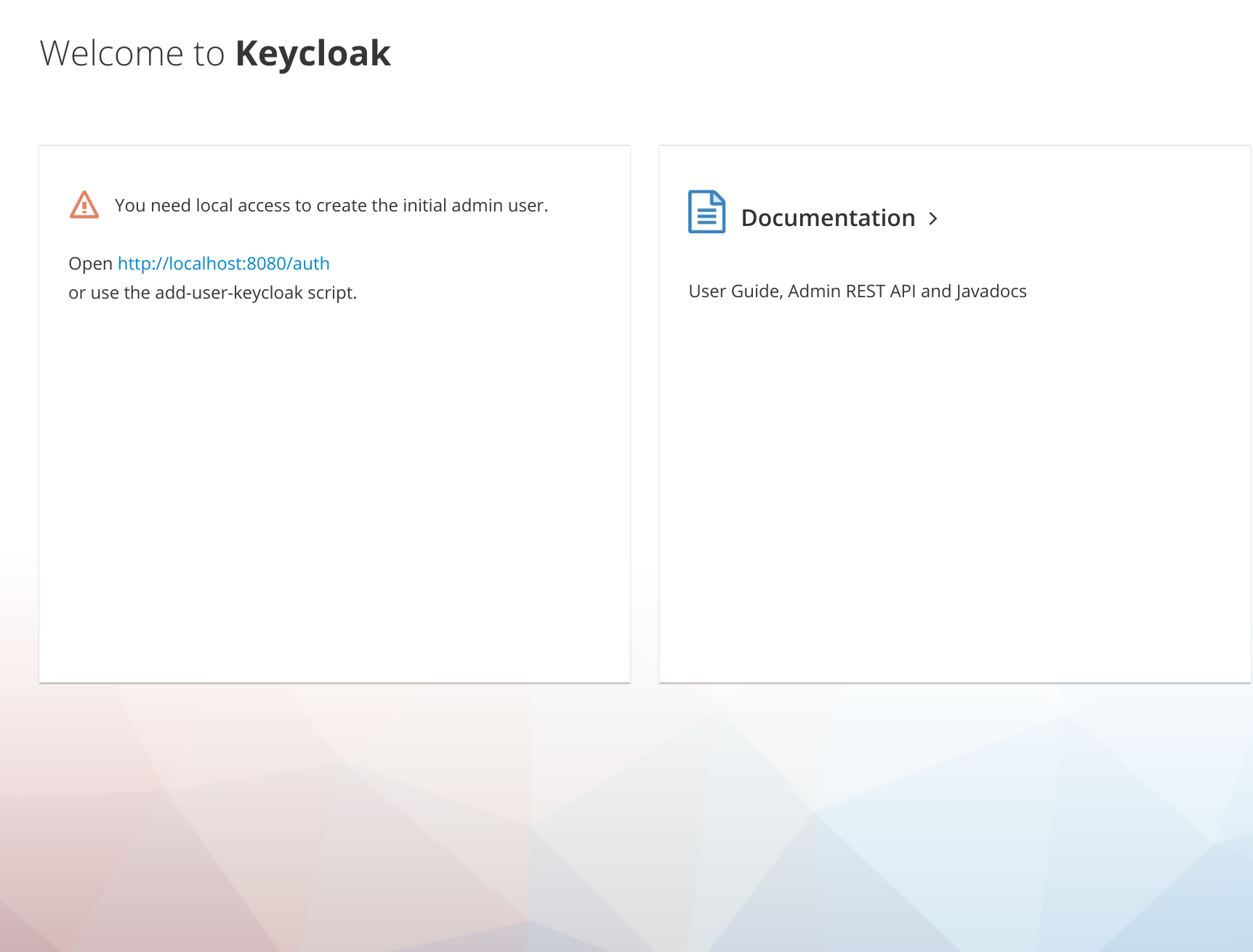Click the local access message text
The image size is (1253, 952).
[x=331, y=205]
